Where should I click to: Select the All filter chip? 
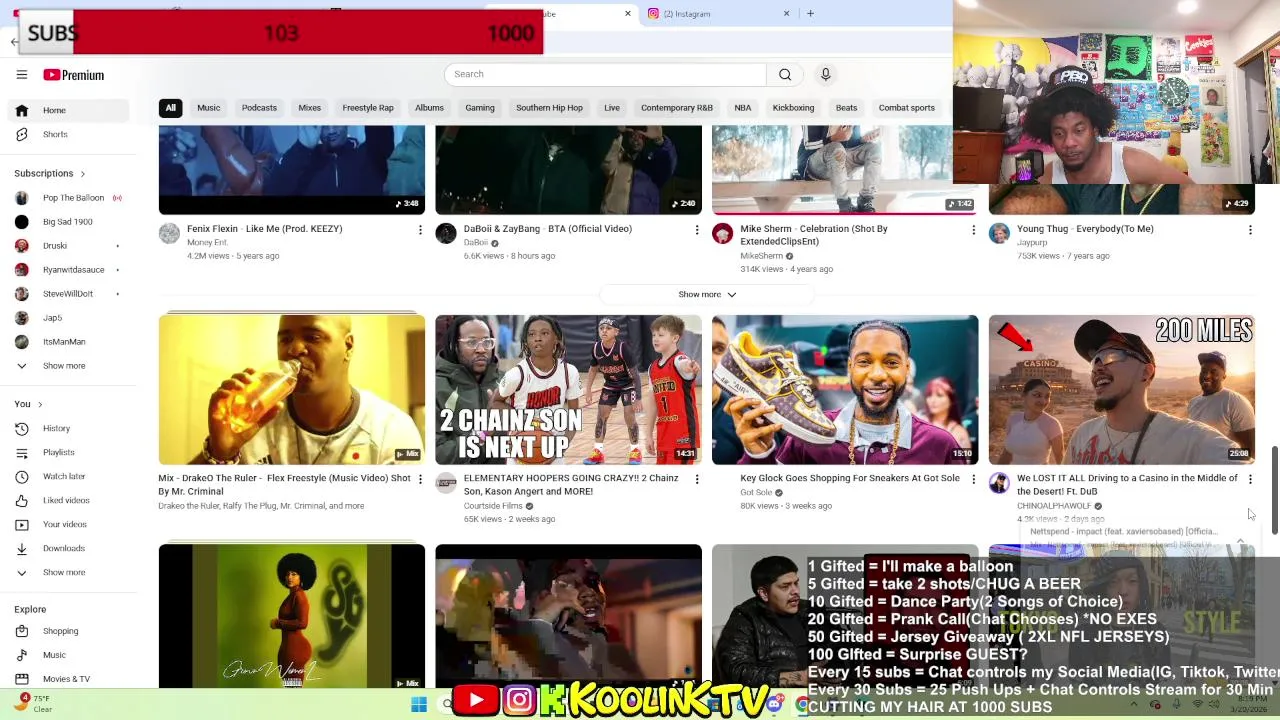pos(170,108)
